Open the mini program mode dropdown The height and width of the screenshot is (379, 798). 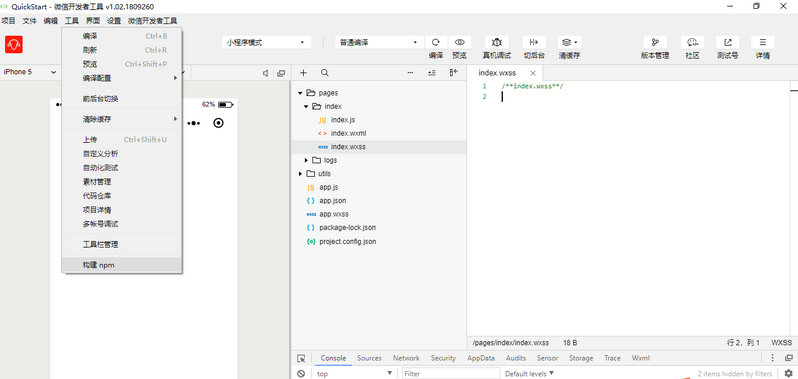click(x=267, y=43)
